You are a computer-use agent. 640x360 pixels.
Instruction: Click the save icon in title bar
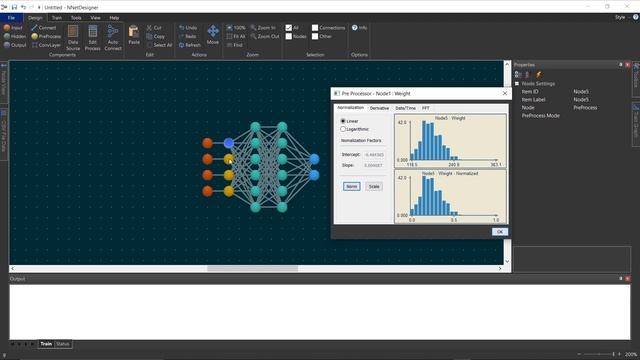click(x=14, y=7)
